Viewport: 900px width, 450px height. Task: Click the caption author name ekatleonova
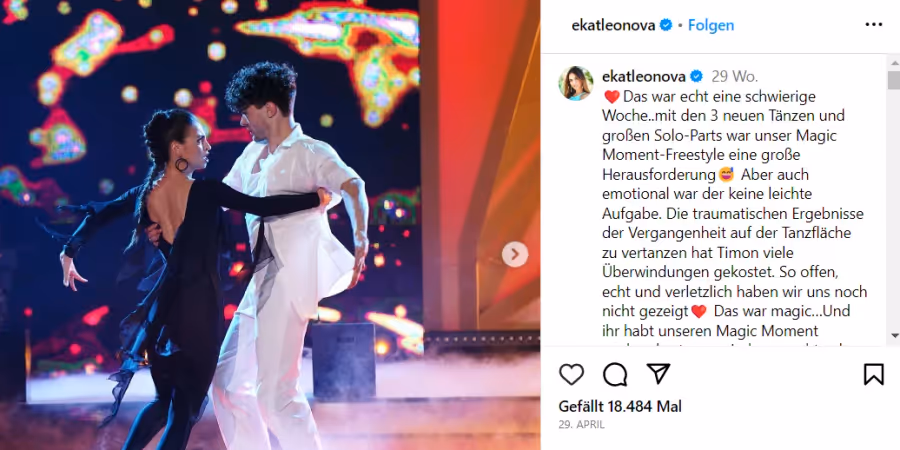[644, 76]
